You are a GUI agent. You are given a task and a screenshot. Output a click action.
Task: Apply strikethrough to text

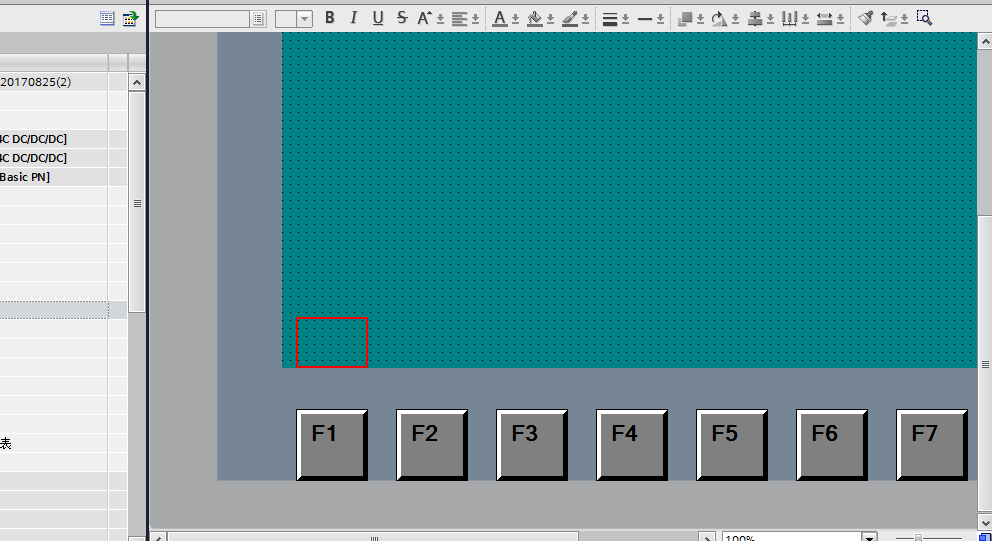pyautogui.click(x=402, y=18)
